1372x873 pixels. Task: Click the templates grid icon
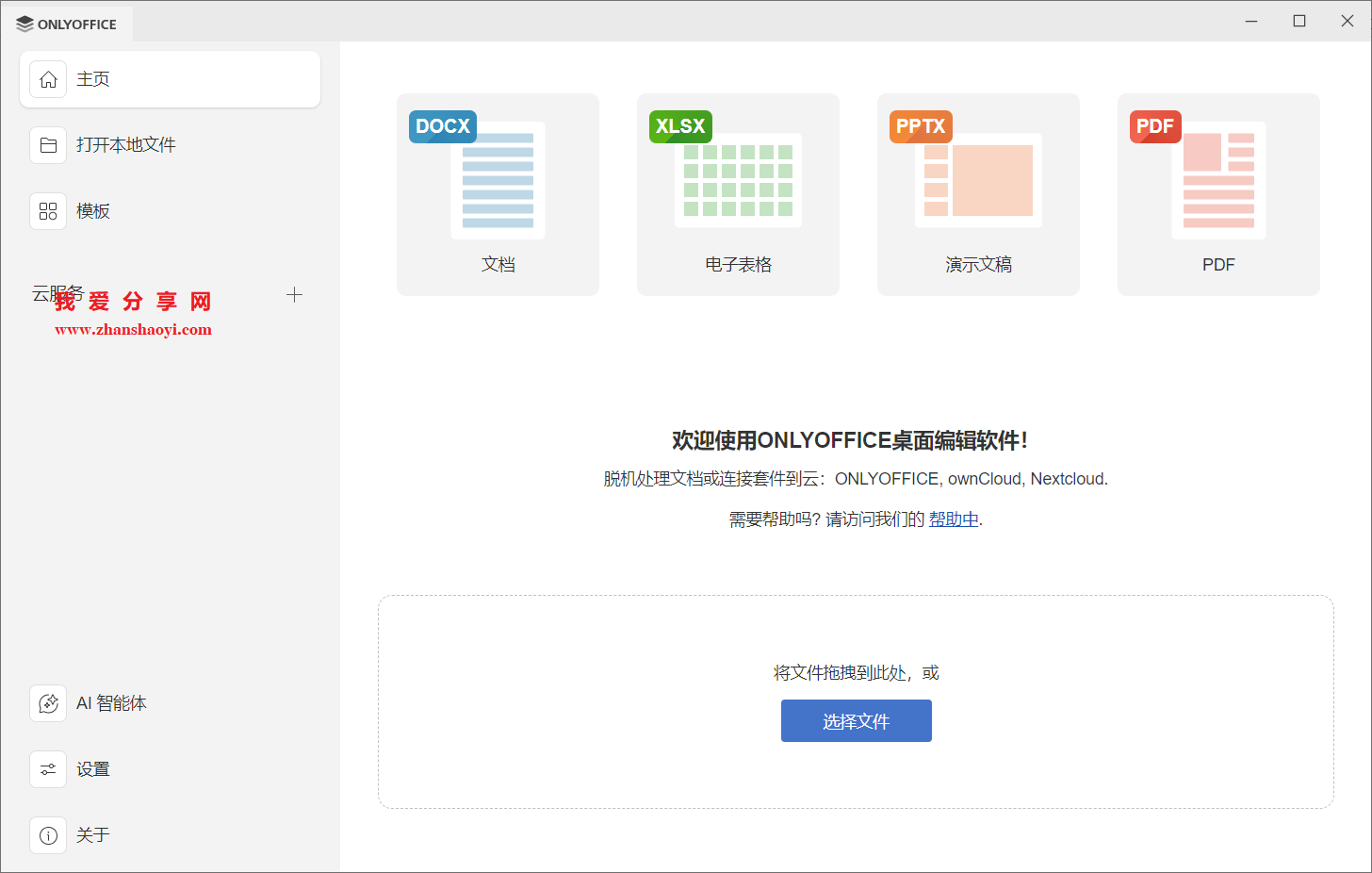click(48, 211)
